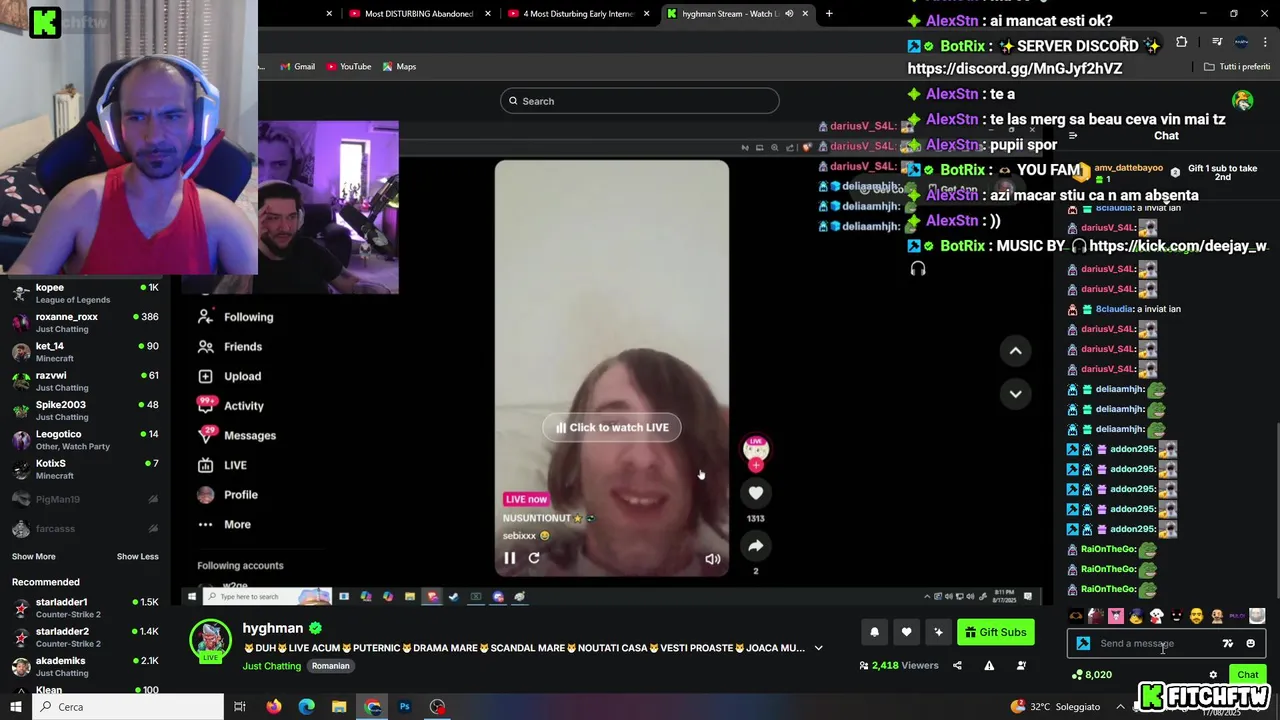1280x720 pixels.
Task: Open the Kick logo home link
Action: [x=45, y=21]
